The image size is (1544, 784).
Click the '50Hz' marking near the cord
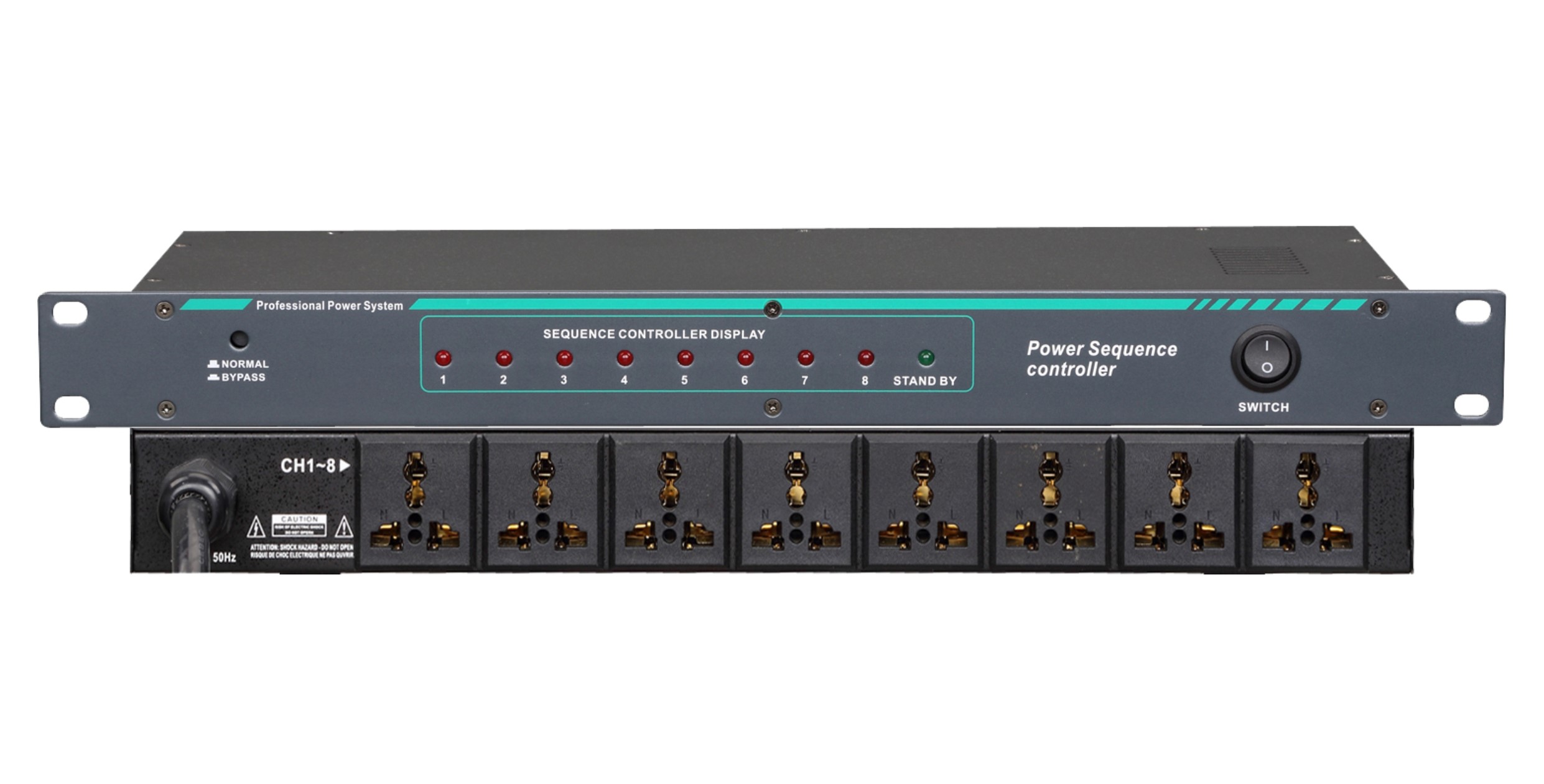pyautogui.click(x=225, y=558)
